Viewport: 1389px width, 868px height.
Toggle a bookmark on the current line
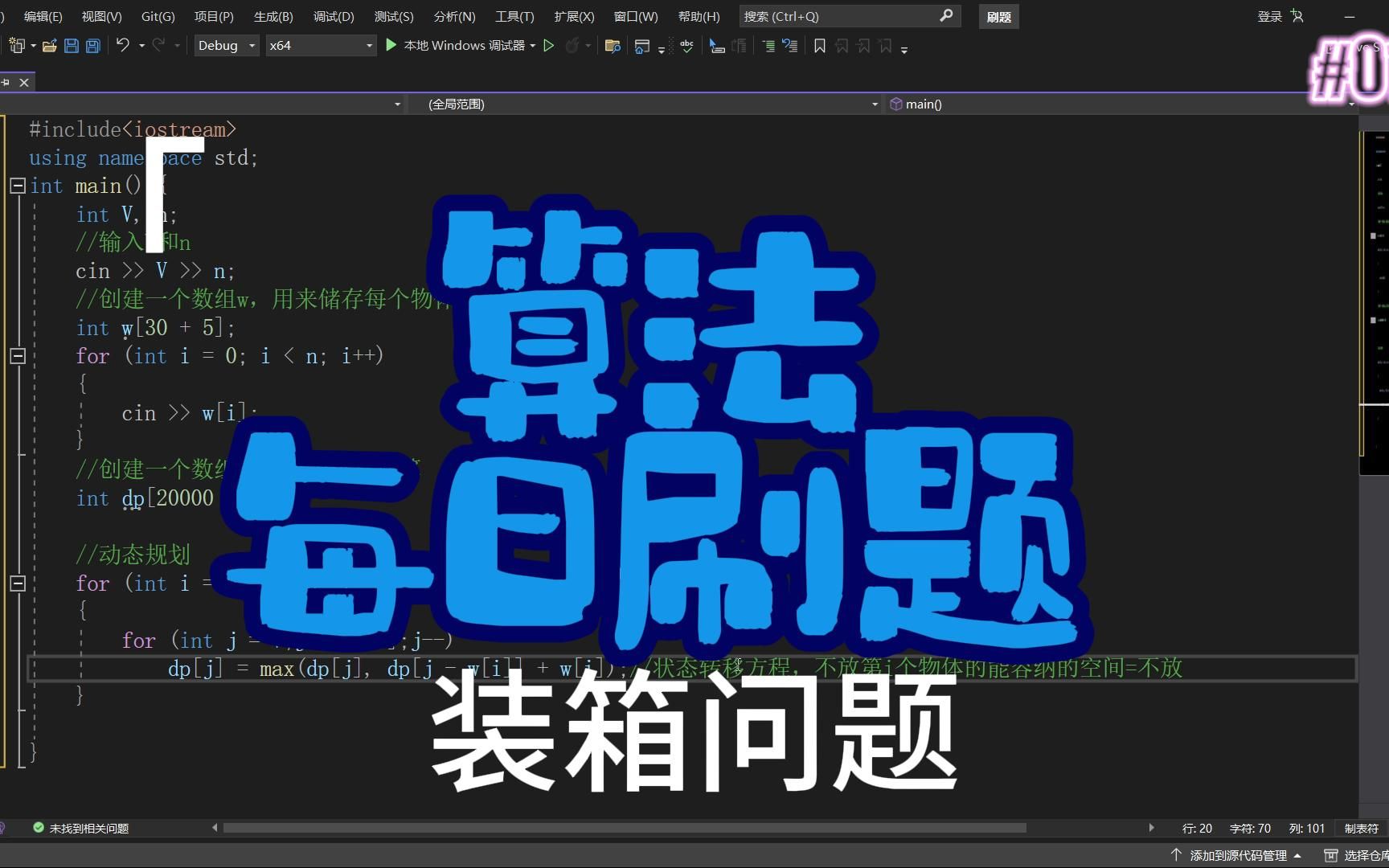click(819, 46)
